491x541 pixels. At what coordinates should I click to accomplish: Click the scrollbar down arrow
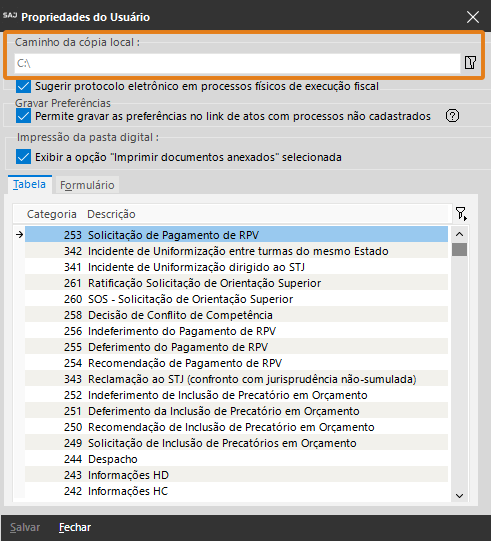pyautogui.click(x=459, y=496)
